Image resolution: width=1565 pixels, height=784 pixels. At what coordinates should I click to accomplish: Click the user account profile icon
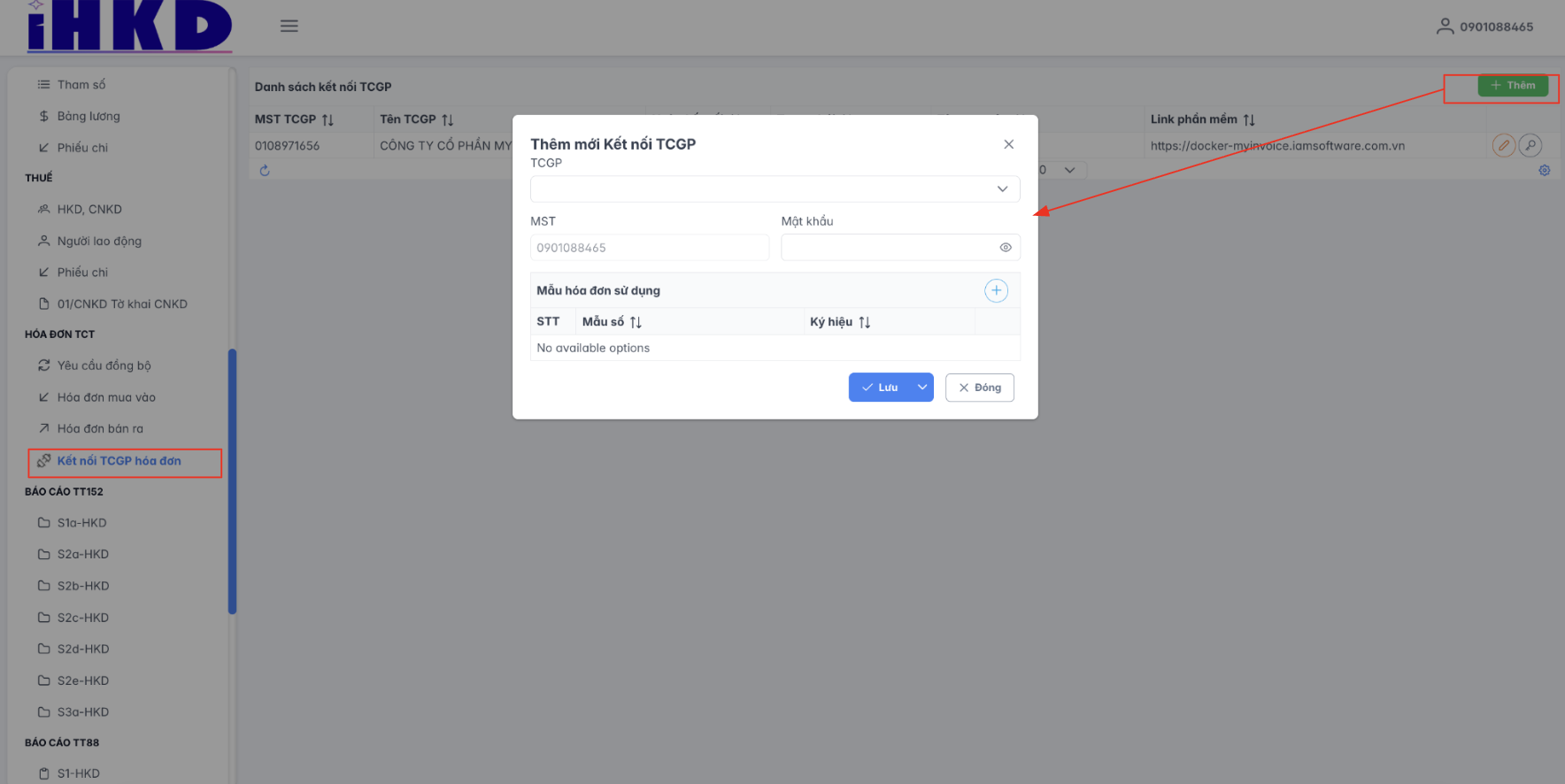[x=1444, y=27]
